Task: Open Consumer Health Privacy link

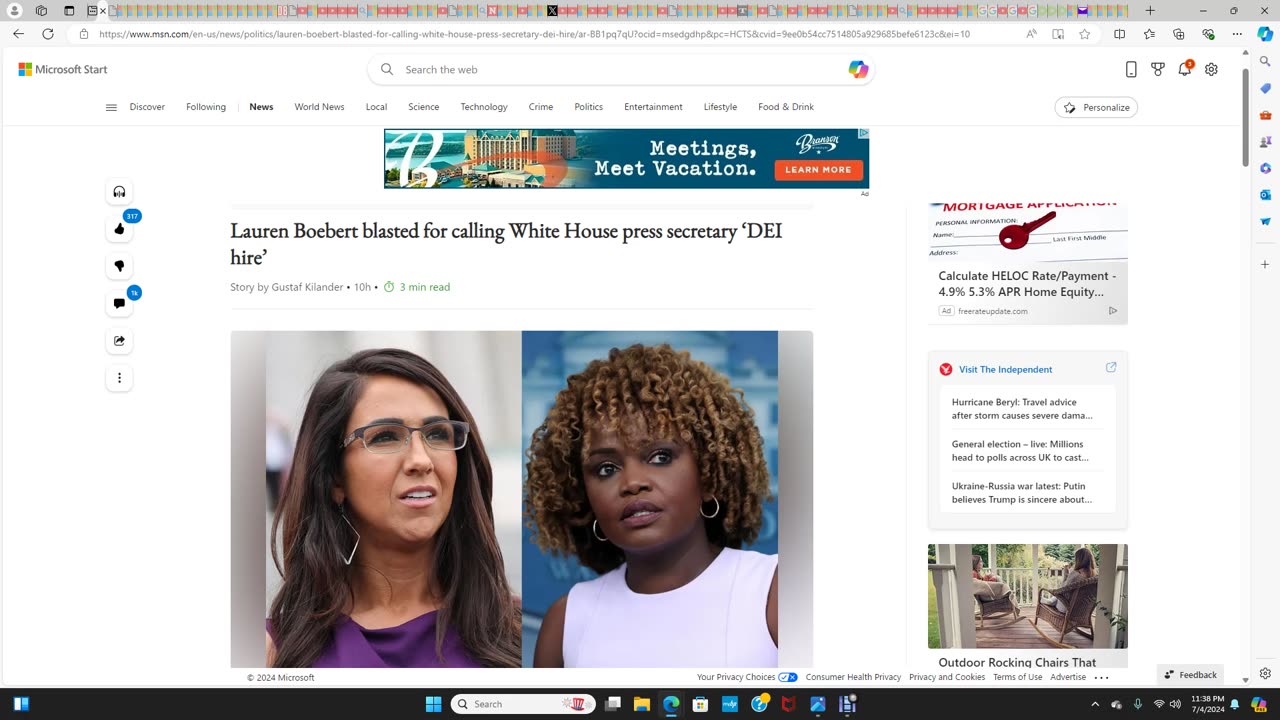Action: pos(853,677)
